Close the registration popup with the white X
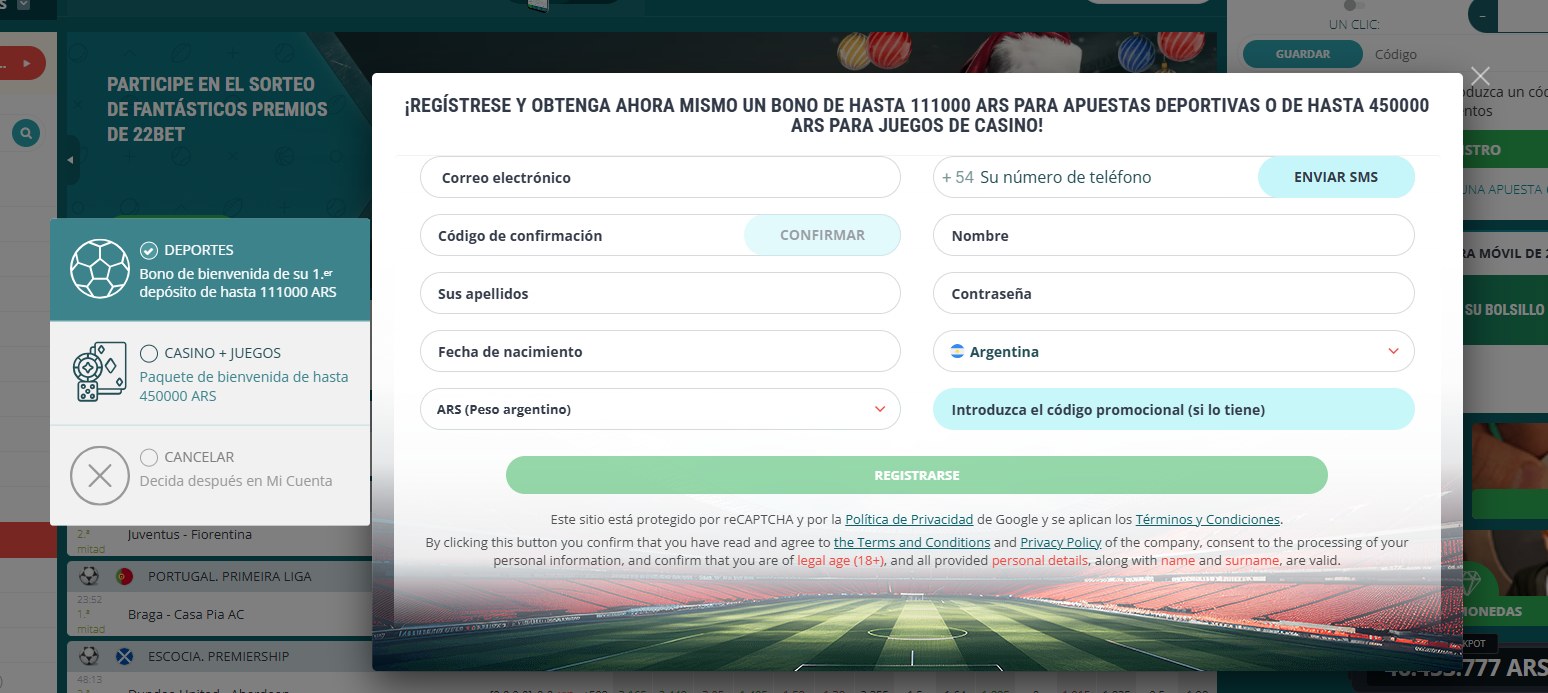 pyautogui.click(x=1480, y=76)
